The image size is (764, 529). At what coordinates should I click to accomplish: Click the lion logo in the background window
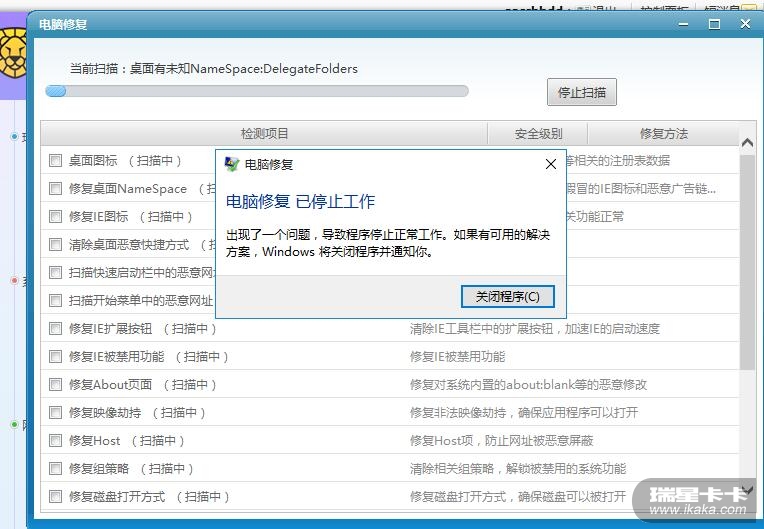[13, 53]
